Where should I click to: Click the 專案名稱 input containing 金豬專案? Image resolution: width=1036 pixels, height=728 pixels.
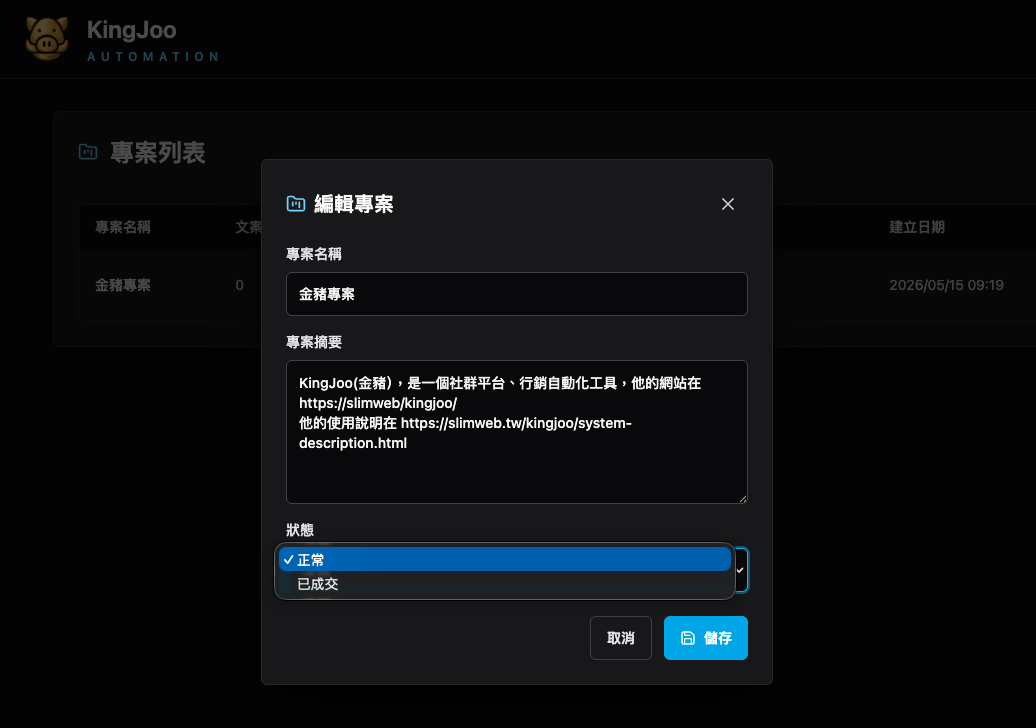[517, 294]
